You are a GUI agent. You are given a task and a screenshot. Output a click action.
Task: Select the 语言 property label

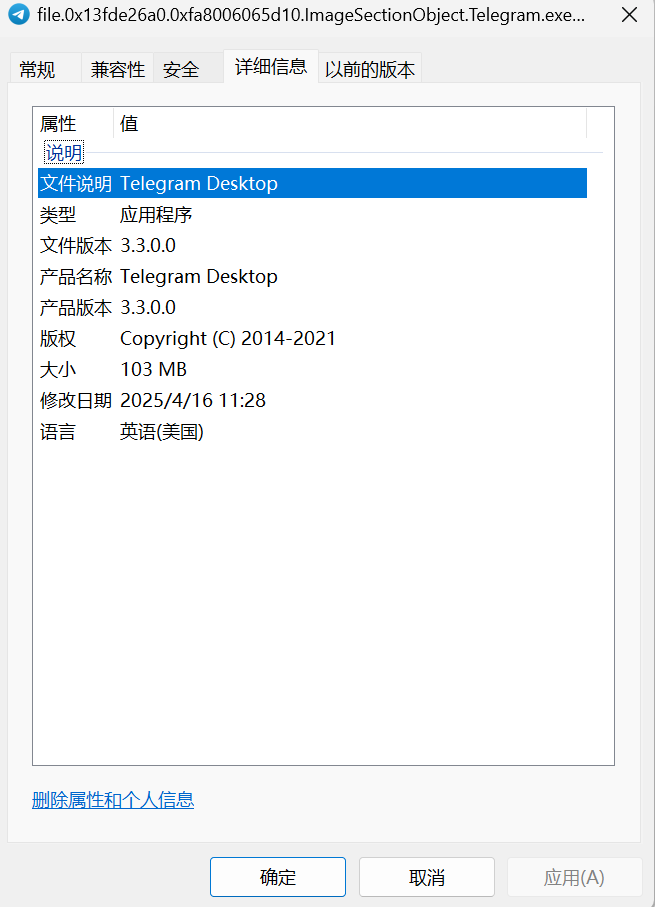point(58,432)
